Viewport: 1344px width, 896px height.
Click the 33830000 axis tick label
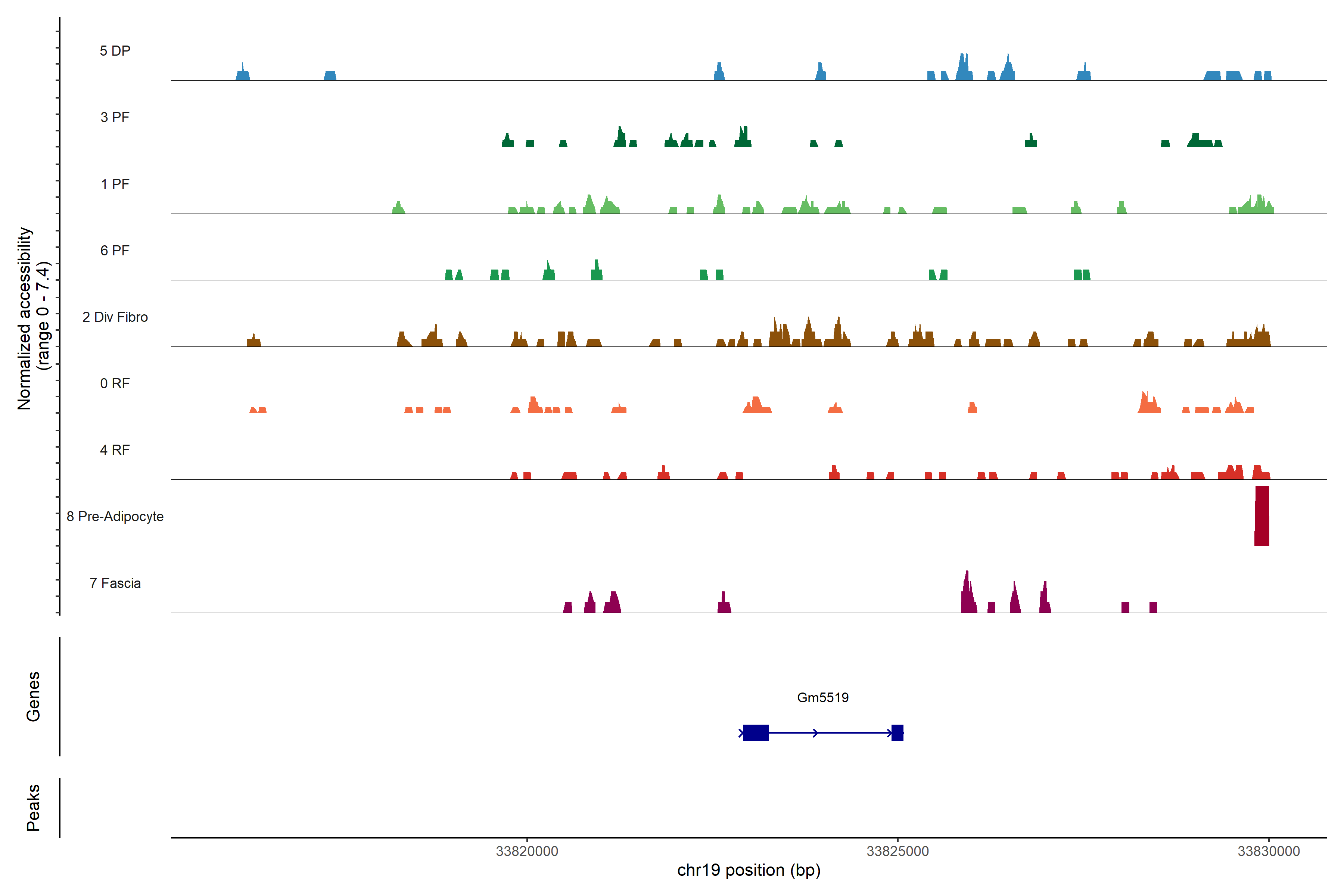click(x=1269, y=851)
